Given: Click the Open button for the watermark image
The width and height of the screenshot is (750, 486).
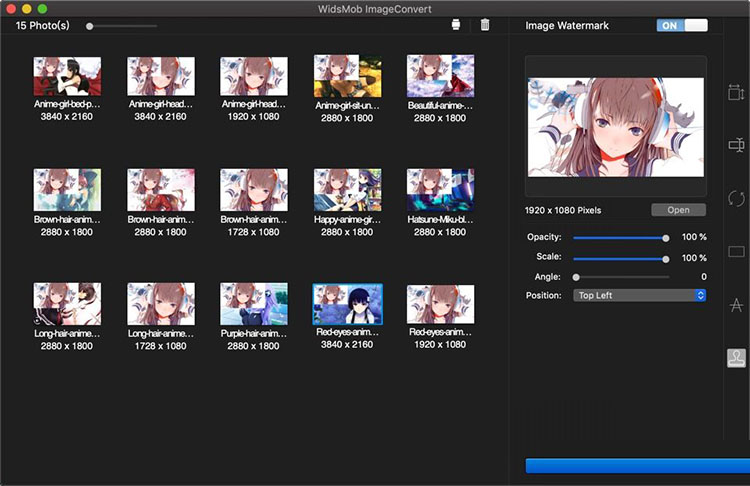Looking at the screenshot, I should [678, 210].
